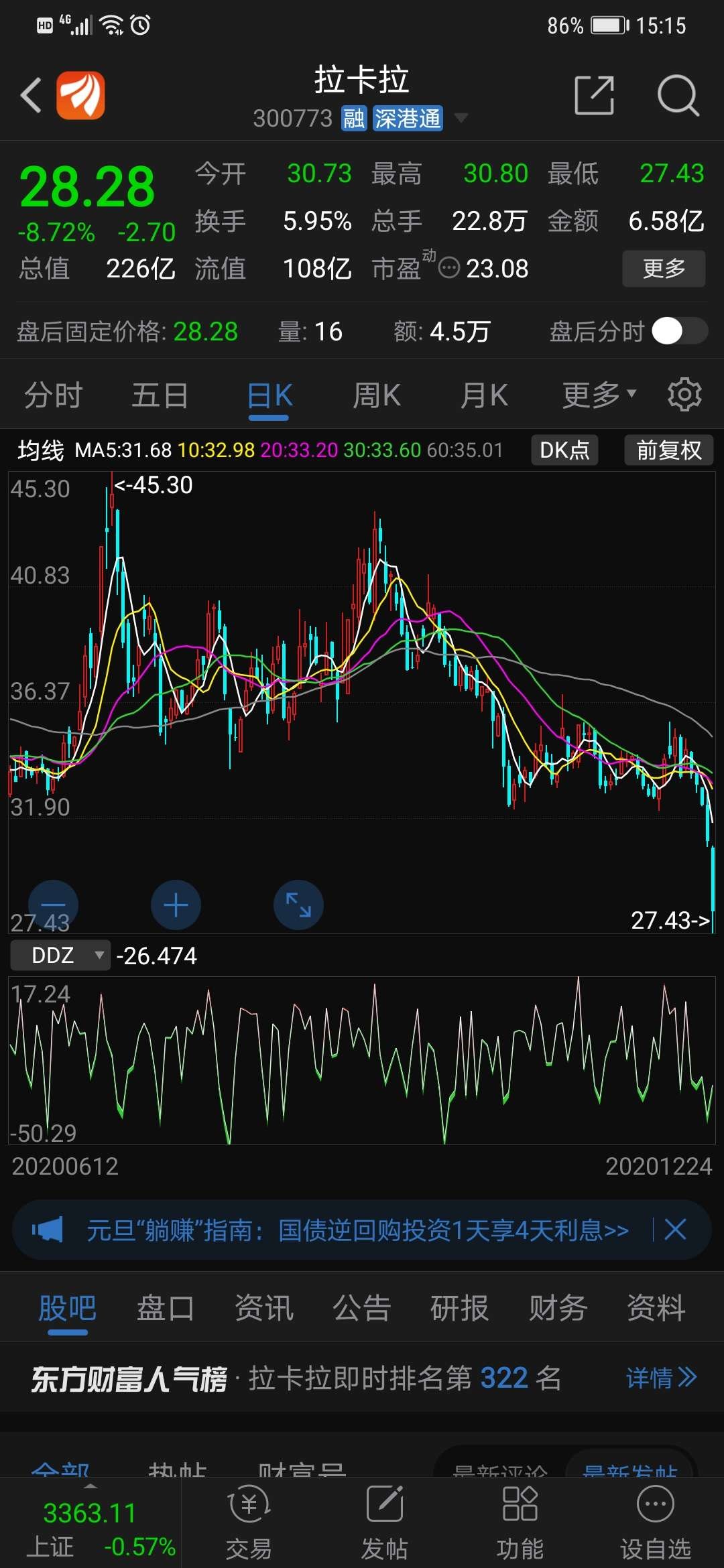Screen dimensions: 724x1568
Task: Tap the 金额 6.58亿 value
Action: tap(666, 221)
